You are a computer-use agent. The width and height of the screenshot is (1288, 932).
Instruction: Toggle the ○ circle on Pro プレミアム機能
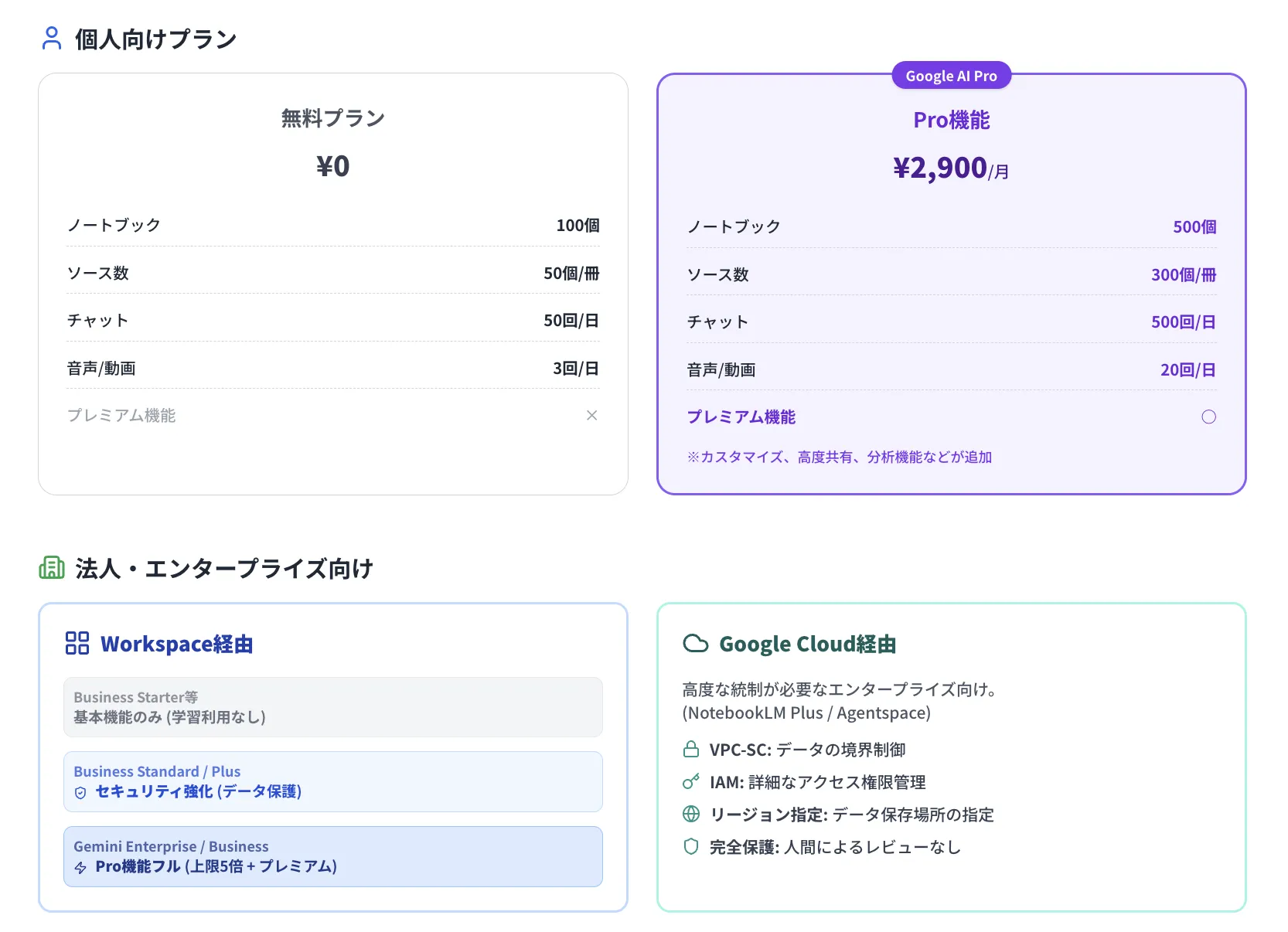(x=1208, y=417)
